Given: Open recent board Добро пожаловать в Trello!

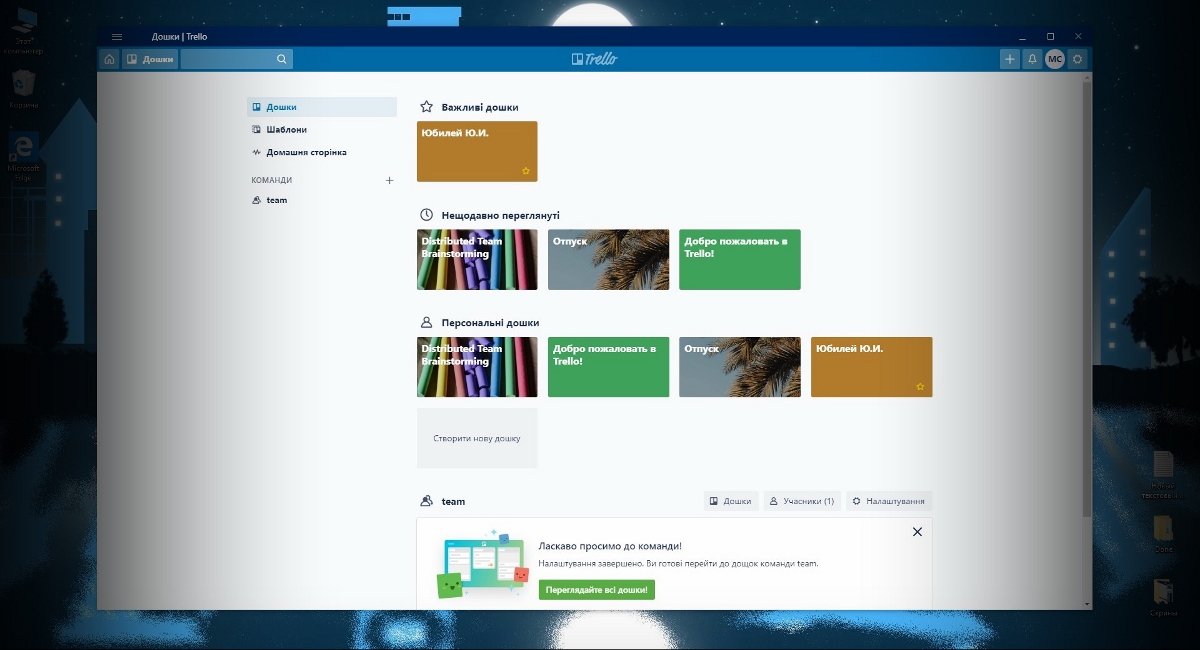Looking at the screenshot, I should pyautogui.click(x=739, y=259).
